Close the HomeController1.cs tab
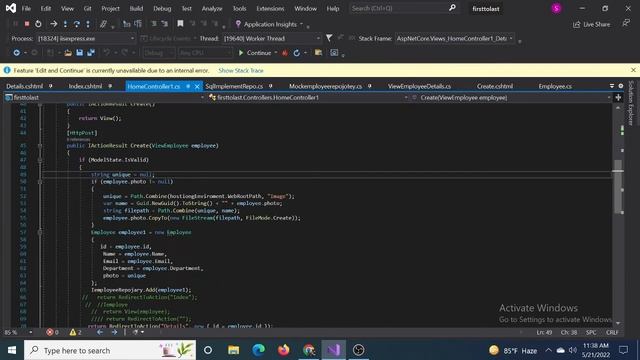 point(197,86)
